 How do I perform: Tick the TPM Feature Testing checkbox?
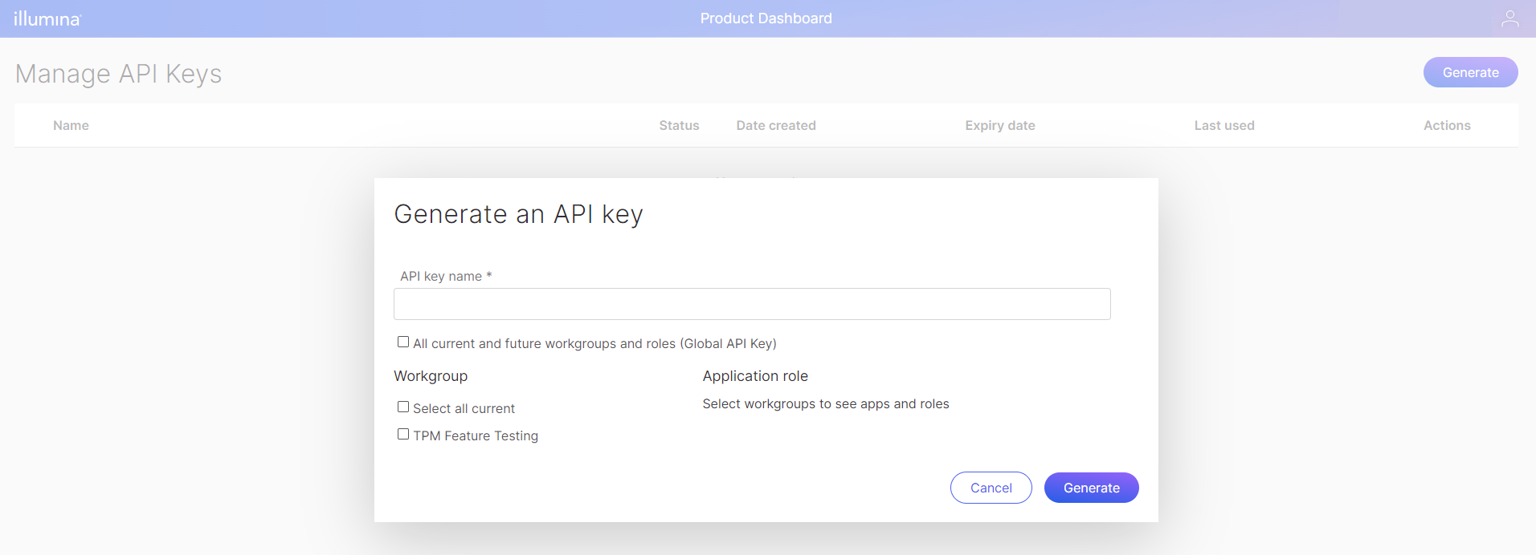pos(403,434)
